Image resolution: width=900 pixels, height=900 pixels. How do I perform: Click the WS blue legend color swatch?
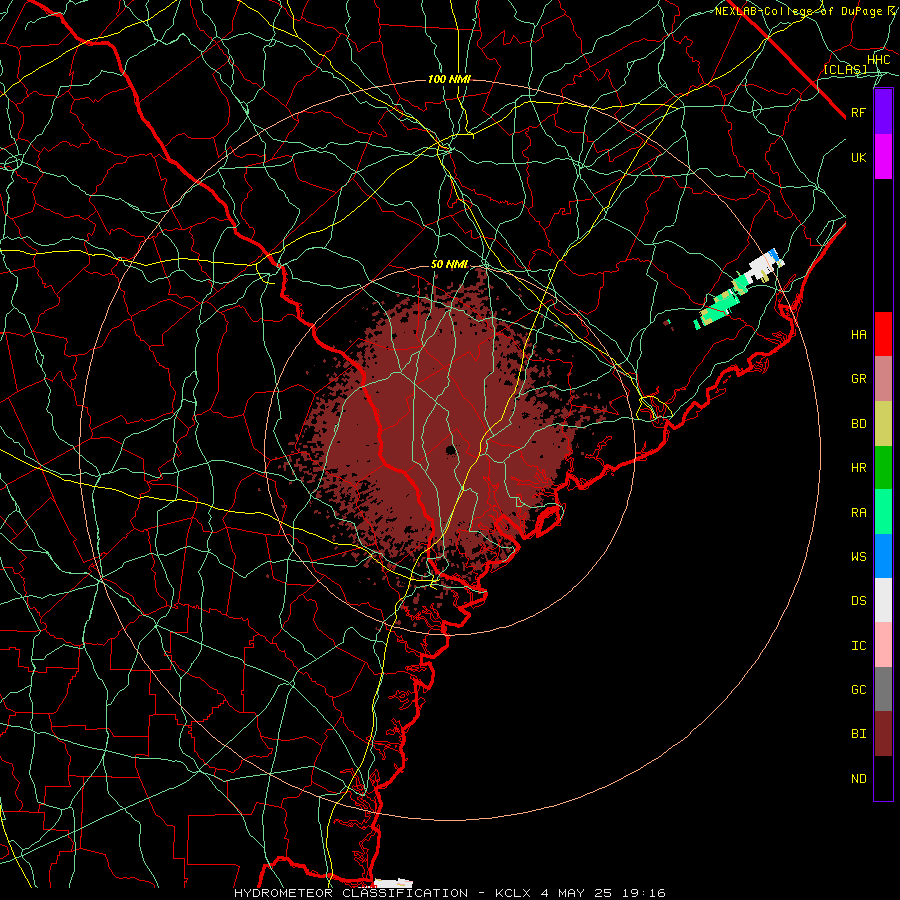[x=883, y=556]
